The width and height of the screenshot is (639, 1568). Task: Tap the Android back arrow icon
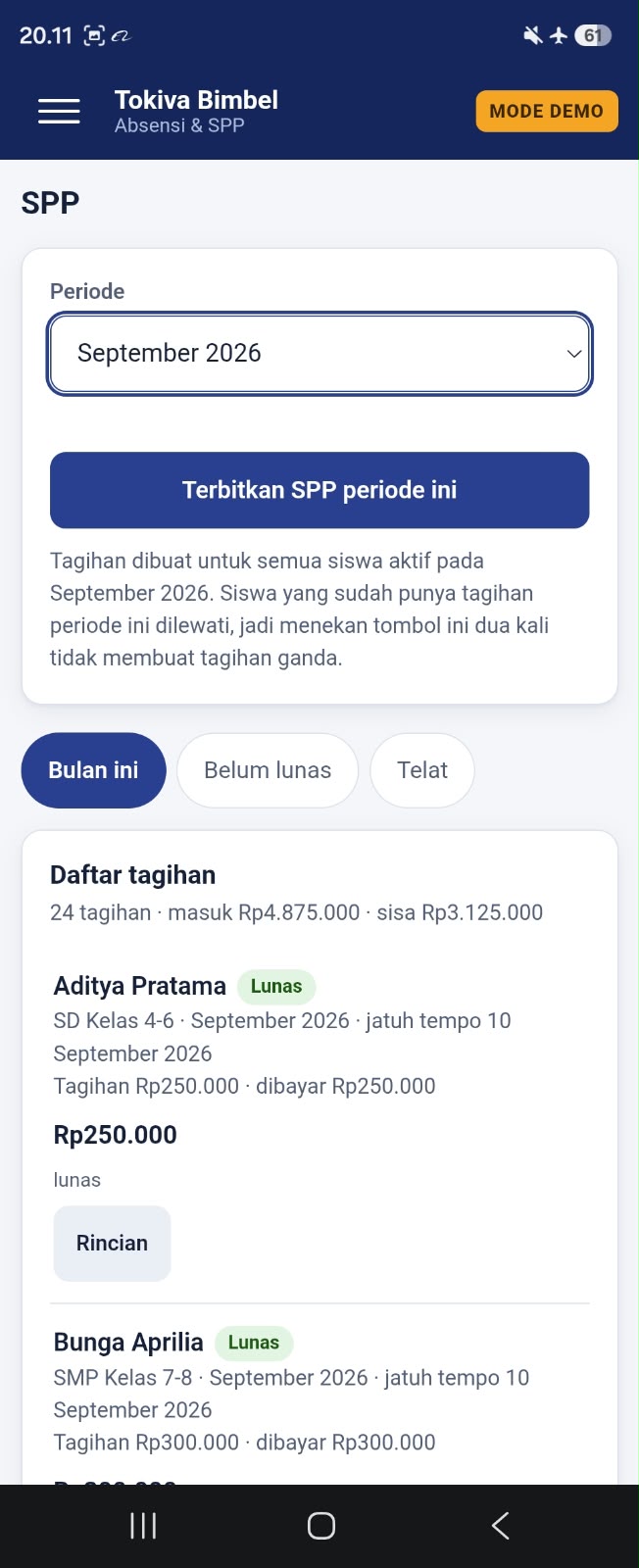point(500,1525)
